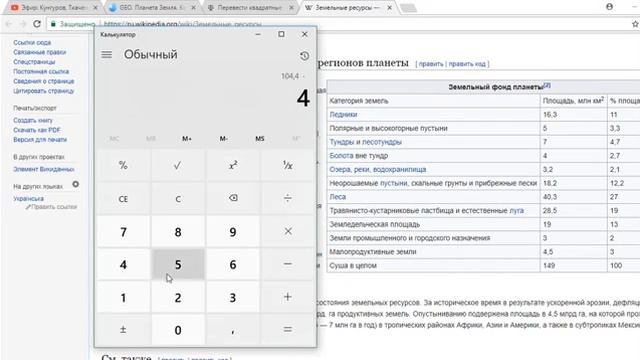Screen dimensions: 640x360
Task: Open Леса link in table
Action: coord(338,197)
